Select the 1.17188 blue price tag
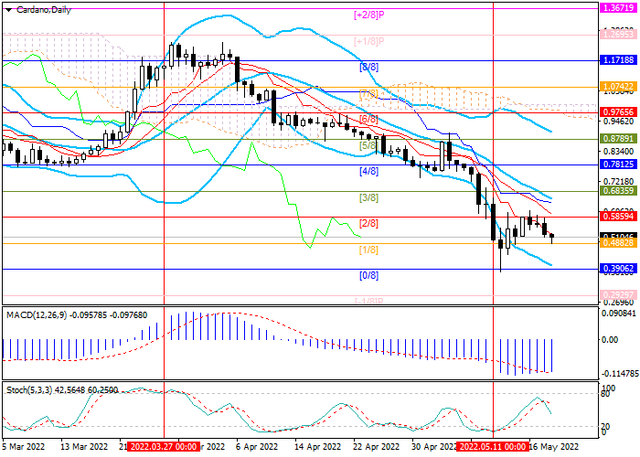Screen dimensions: 640x457 pyautogui.click(x=619, y=61)
